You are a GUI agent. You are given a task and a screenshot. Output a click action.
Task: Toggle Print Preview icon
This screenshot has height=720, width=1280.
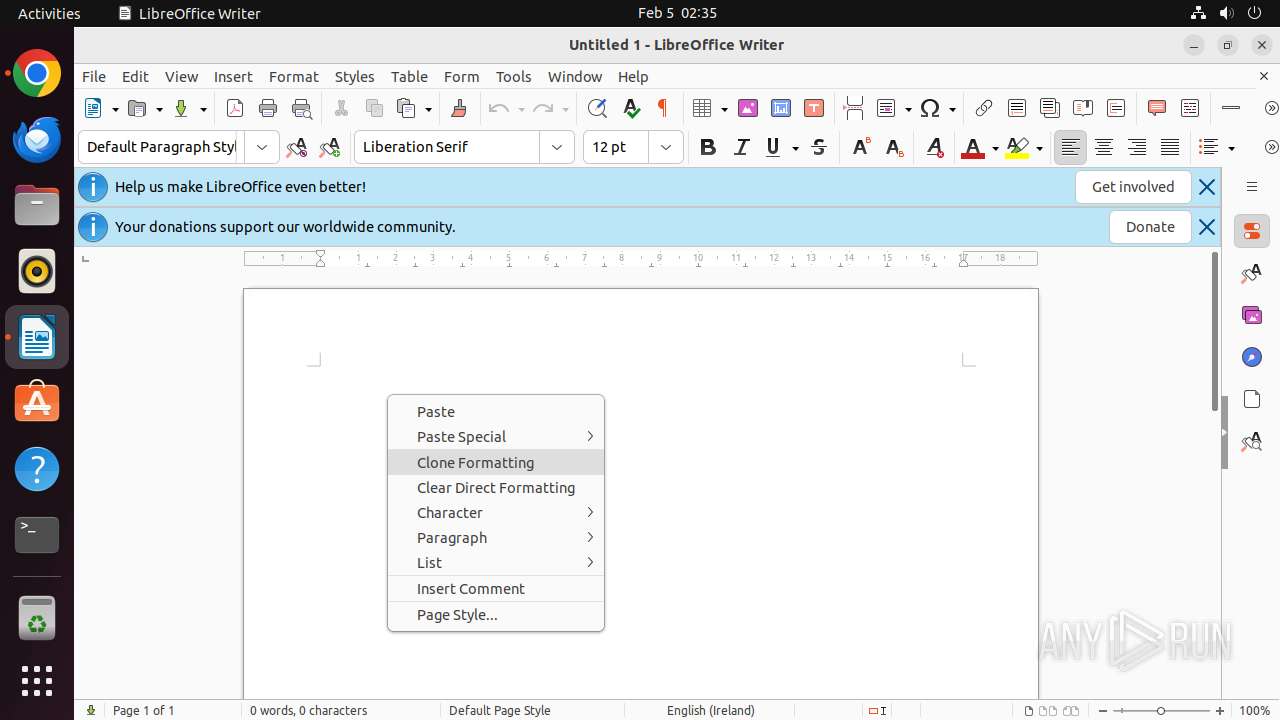click(301, 108)
